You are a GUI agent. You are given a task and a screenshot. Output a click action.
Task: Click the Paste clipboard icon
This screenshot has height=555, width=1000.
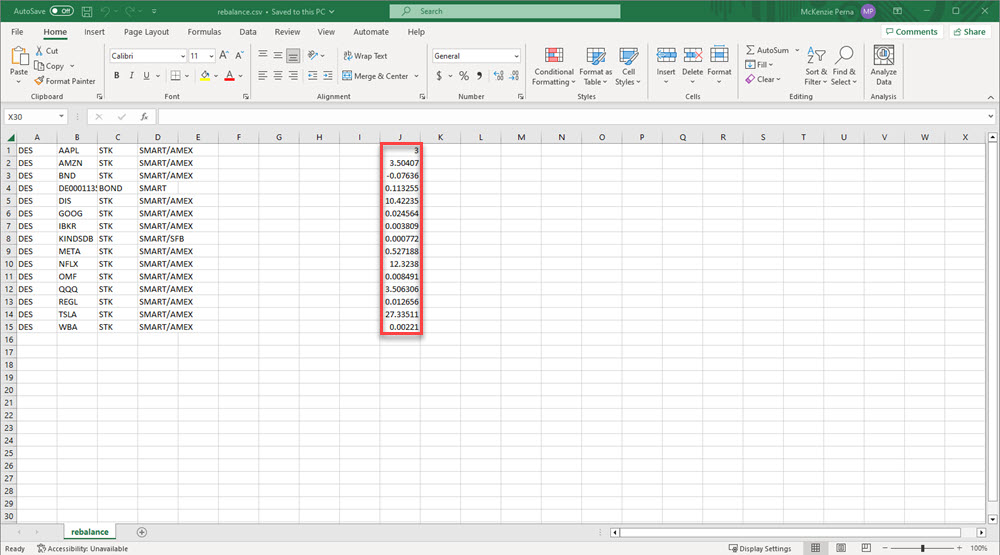coord(19,57)
